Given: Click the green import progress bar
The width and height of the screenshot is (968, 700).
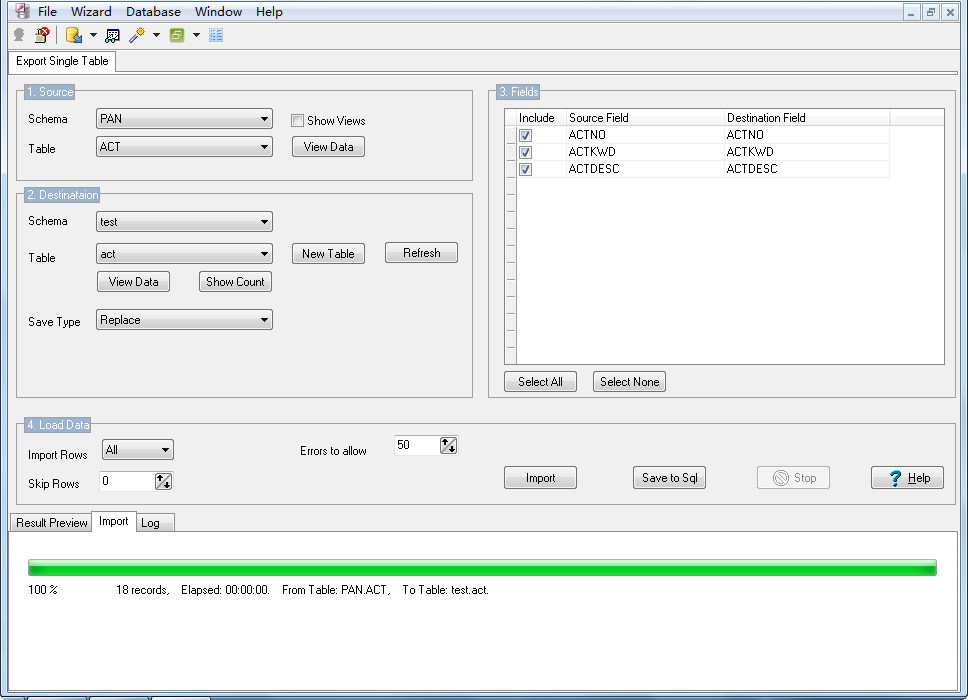Looking at the screenshot, I should (482, 567).
